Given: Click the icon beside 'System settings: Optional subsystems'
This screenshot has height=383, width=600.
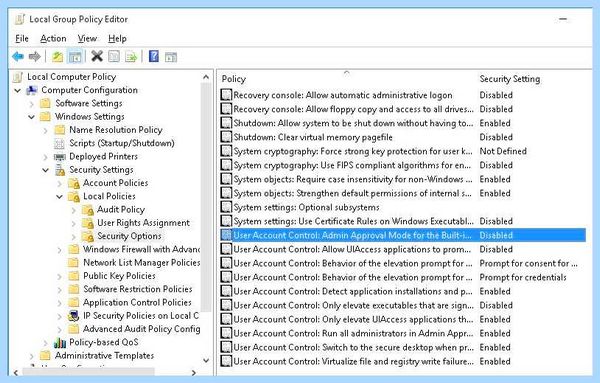Looking at the screenshot, I should pyautogui.click(x=226, y=207).
